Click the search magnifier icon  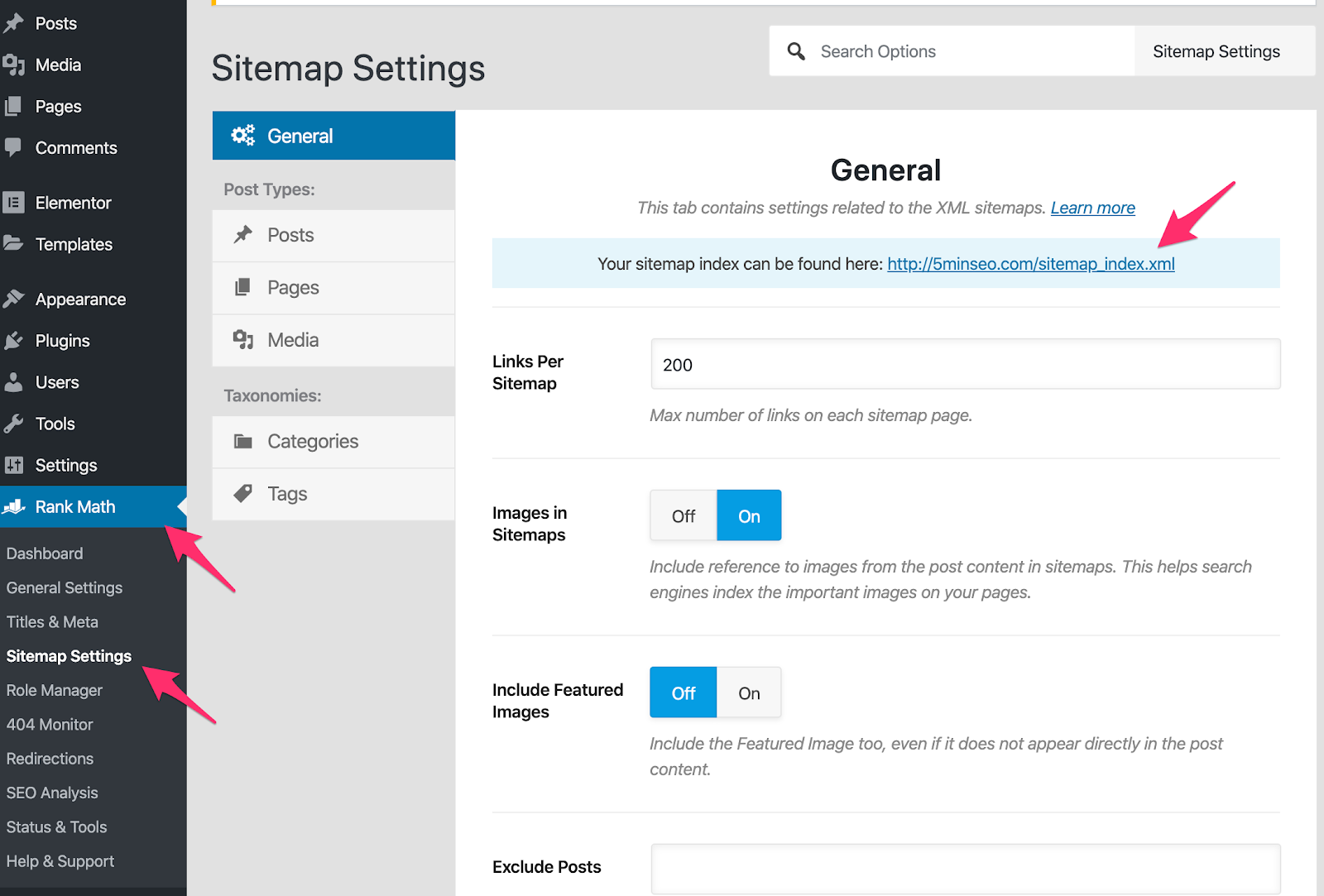(x=796, y=51)
